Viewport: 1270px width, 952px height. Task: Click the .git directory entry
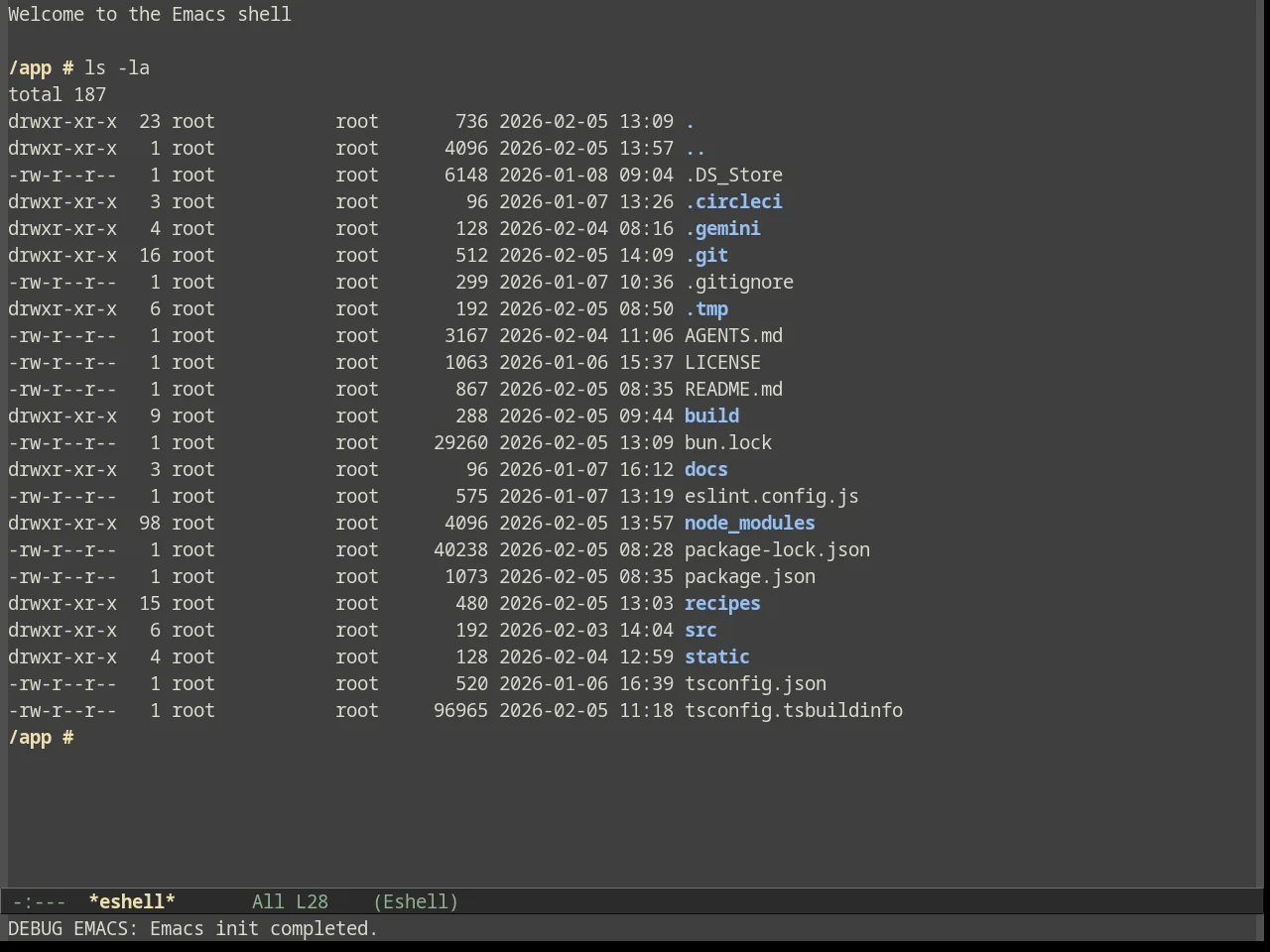[706, 255]
